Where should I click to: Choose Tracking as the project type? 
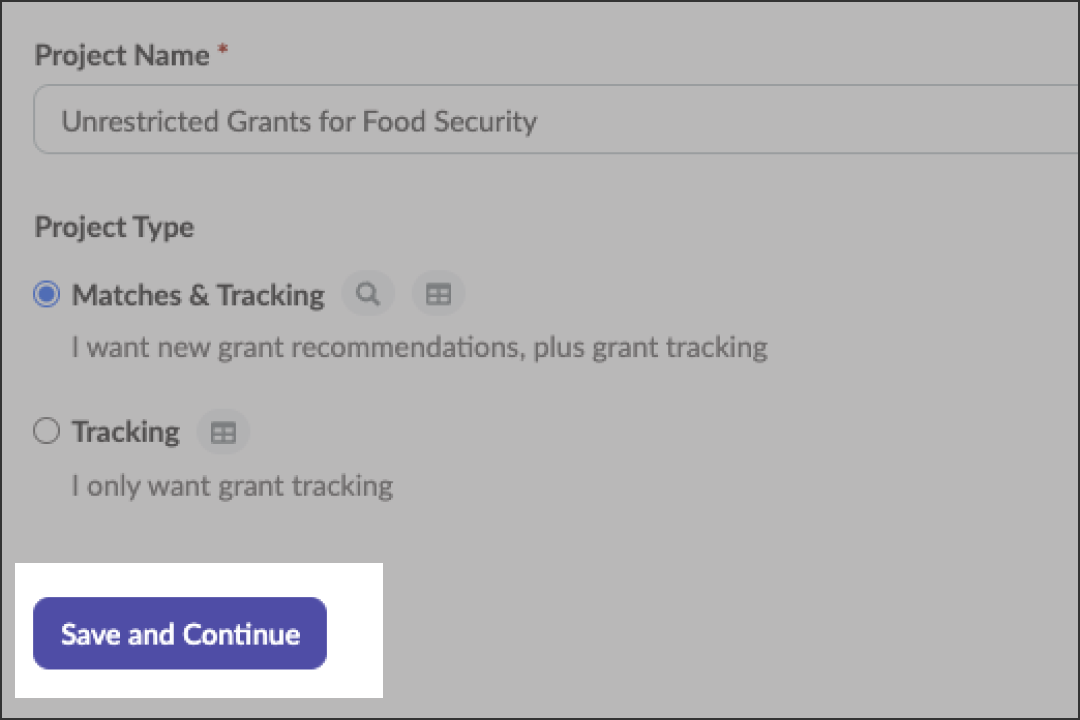(x=46, y=430)
